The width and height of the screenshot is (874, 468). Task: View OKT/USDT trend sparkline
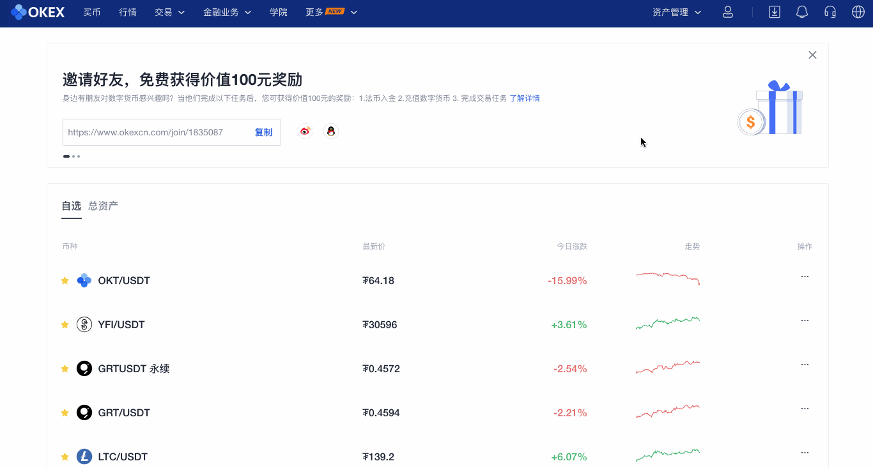point(668,278)
